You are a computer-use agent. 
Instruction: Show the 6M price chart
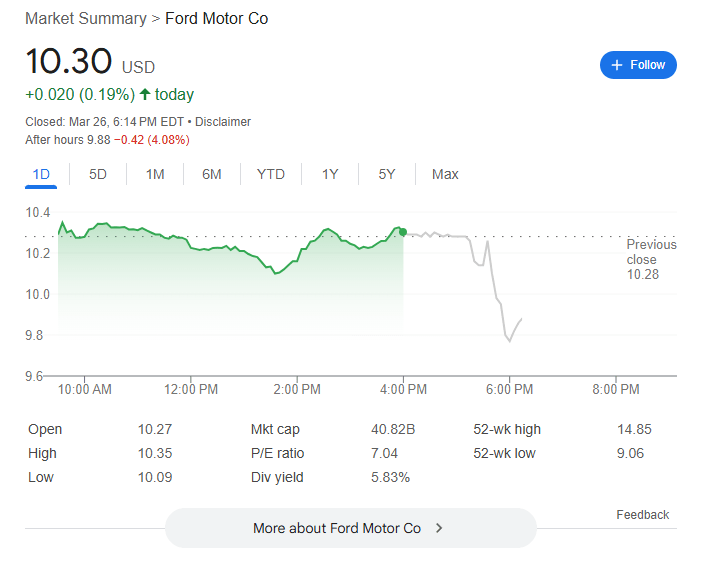[212, 174]
